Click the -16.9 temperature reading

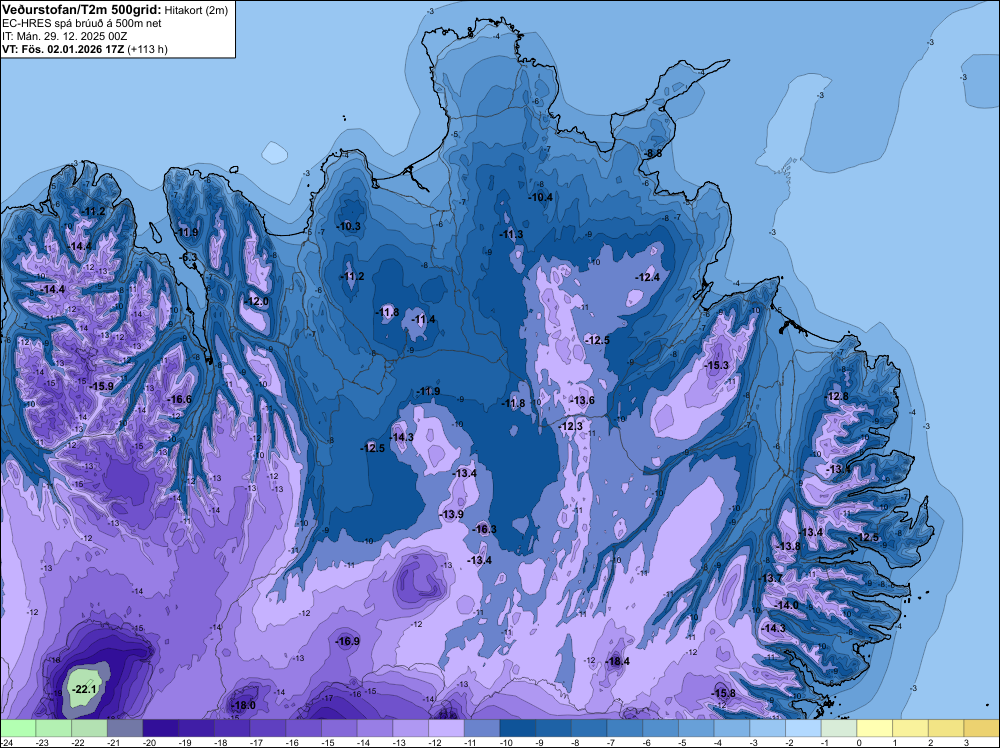(x=348, y=642)
